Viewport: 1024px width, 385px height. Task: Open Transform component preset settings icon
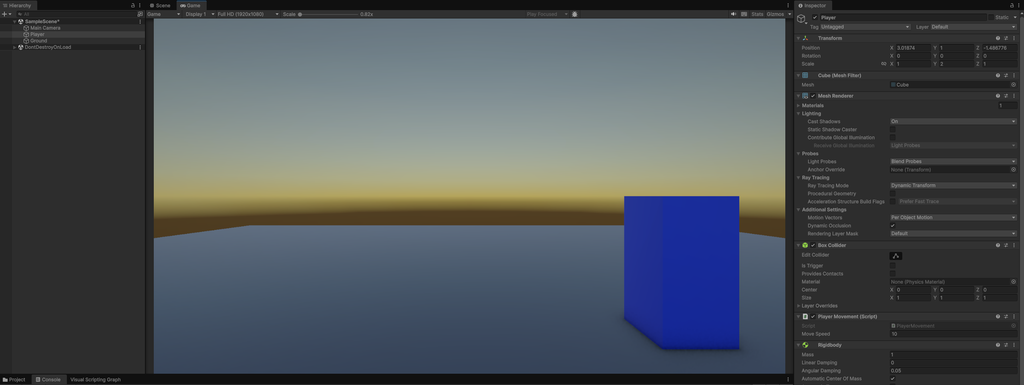click(1006, 38)
